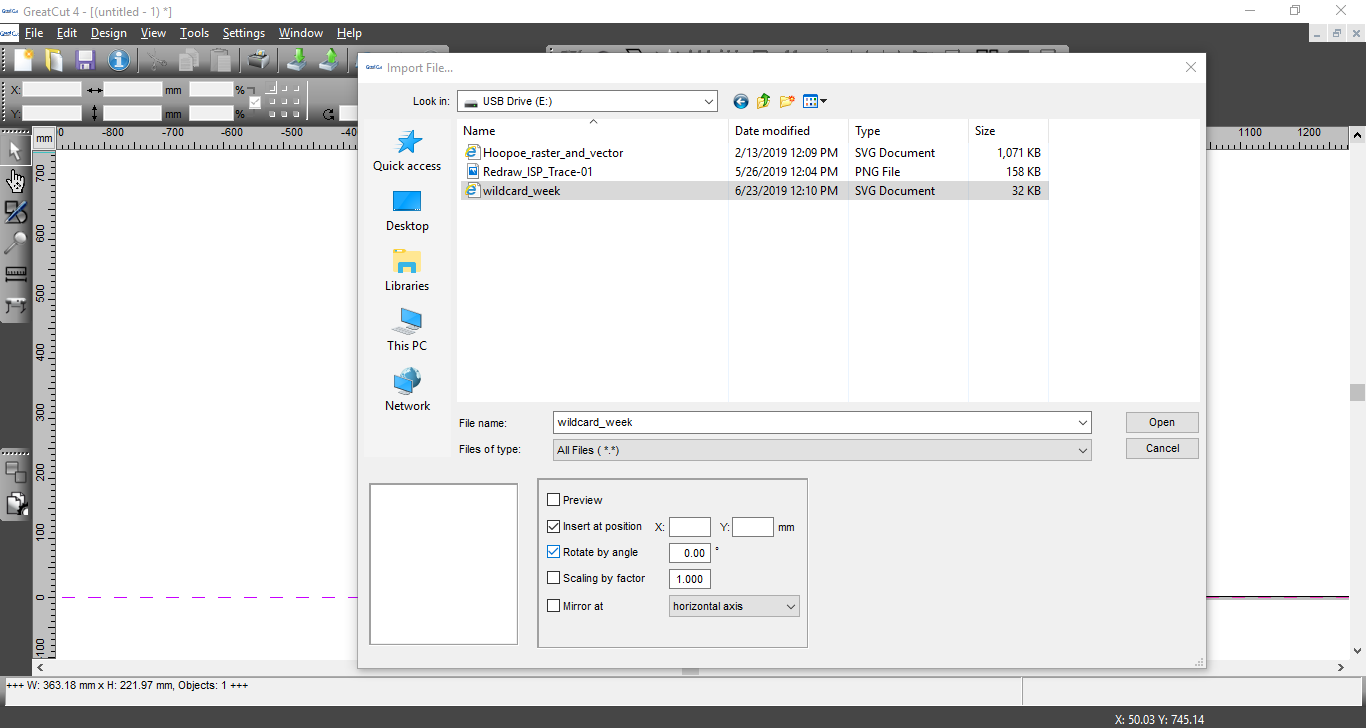
Task: Select the ruler measure tool
Action: click(15, 274)
